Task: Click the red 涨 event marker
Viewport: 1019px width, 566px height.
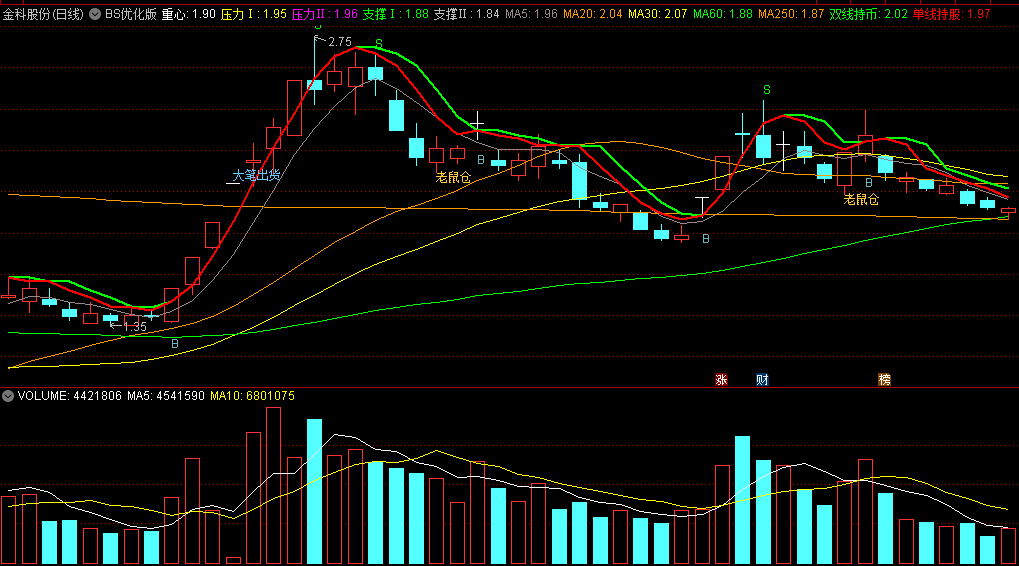Action: [x=721, y=379]
